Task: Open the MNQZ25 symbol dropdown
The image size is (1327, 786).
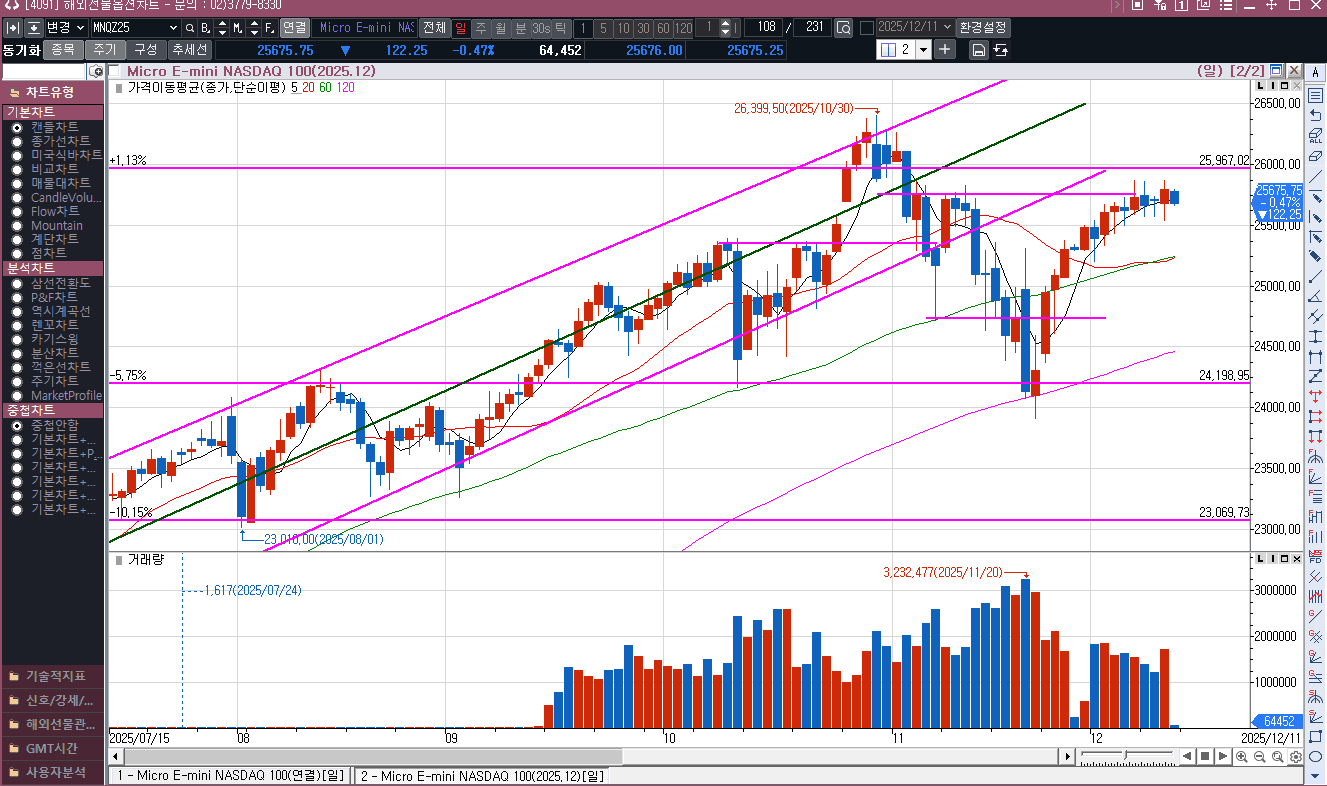Action: (173, 28)
